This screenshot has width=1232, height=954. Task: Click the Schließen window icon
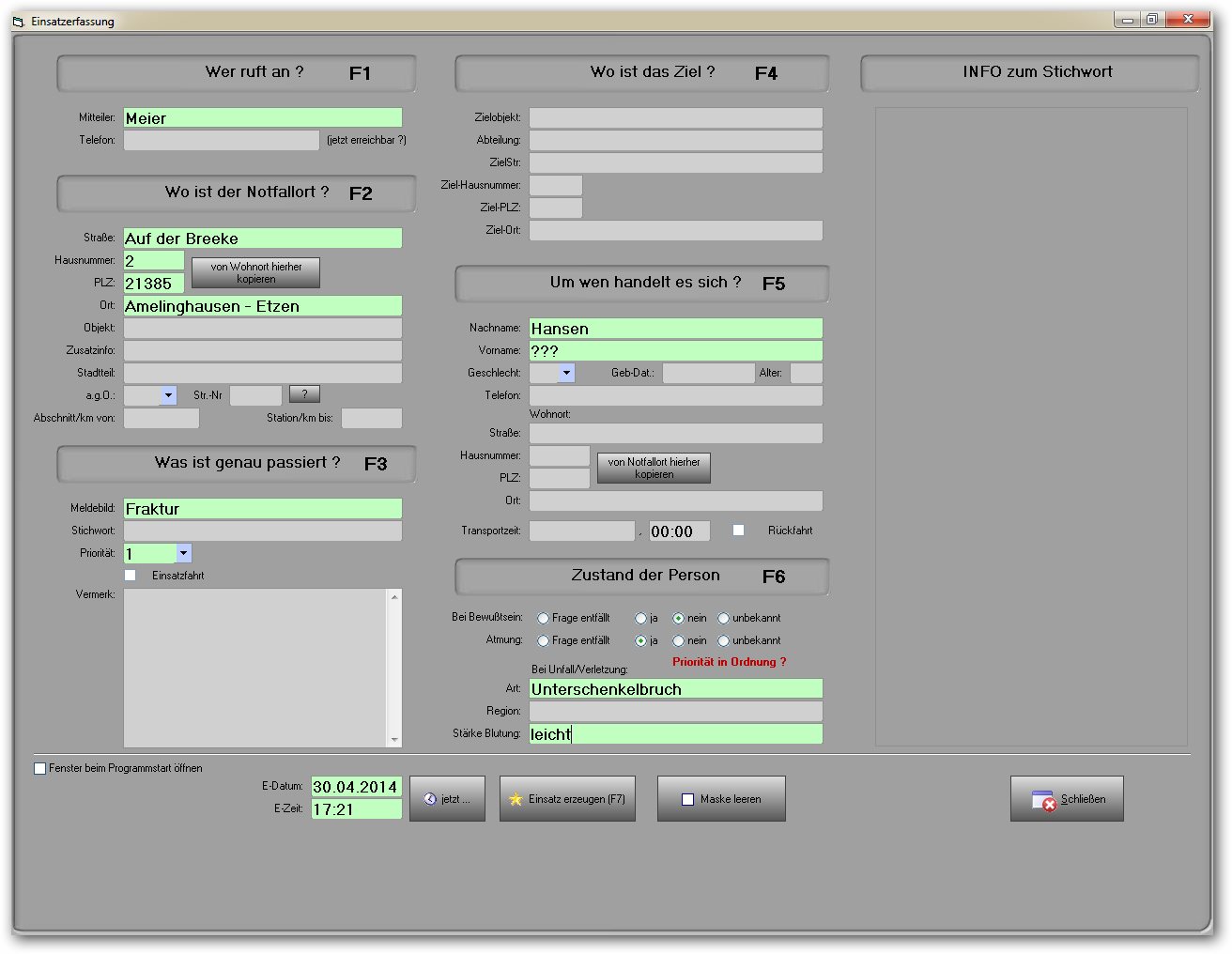click(x=1043, y=800)
